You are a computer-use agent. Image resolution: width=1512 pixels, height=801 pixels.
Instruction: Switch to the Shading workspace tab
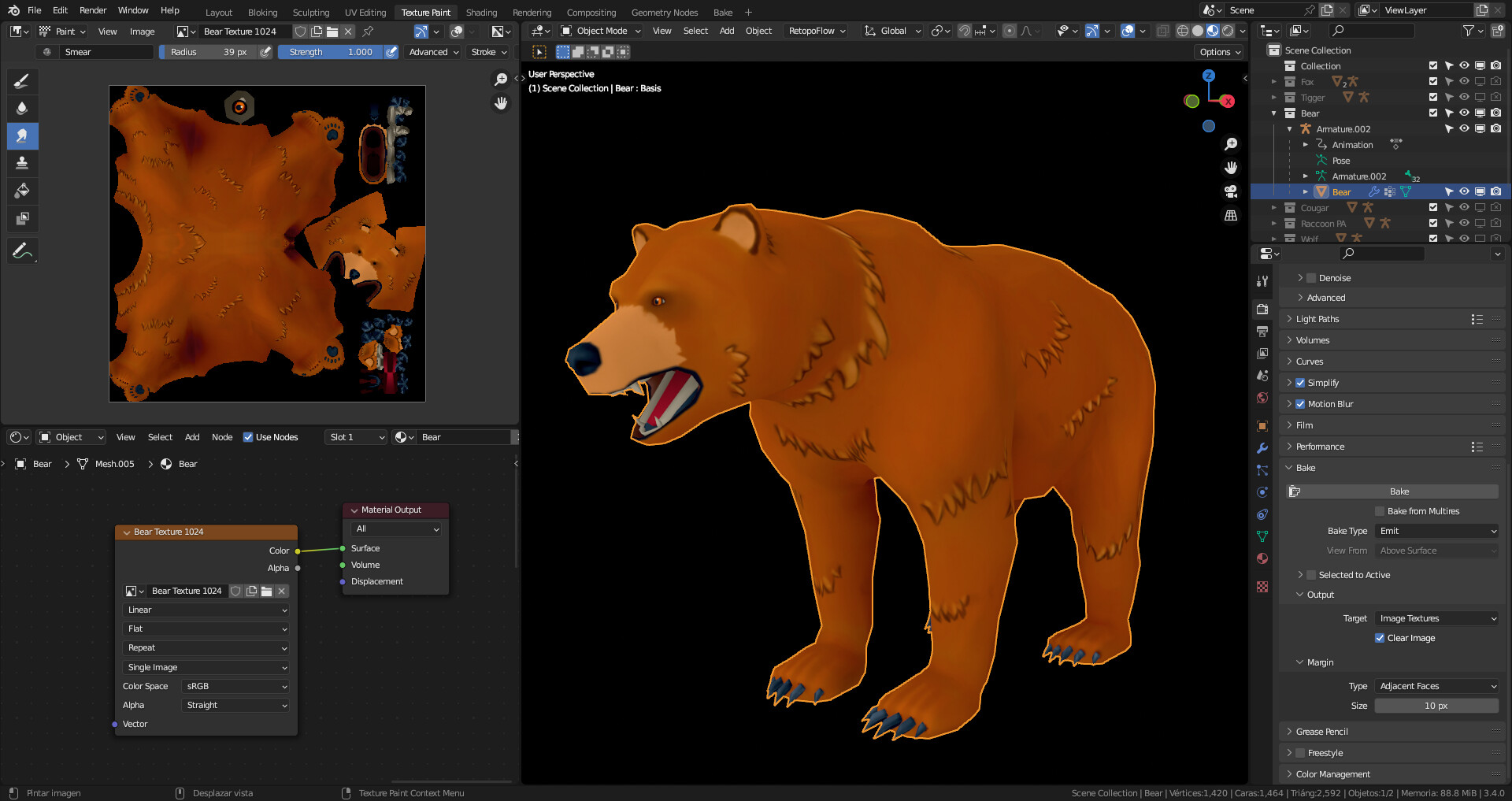pos(481,12)
